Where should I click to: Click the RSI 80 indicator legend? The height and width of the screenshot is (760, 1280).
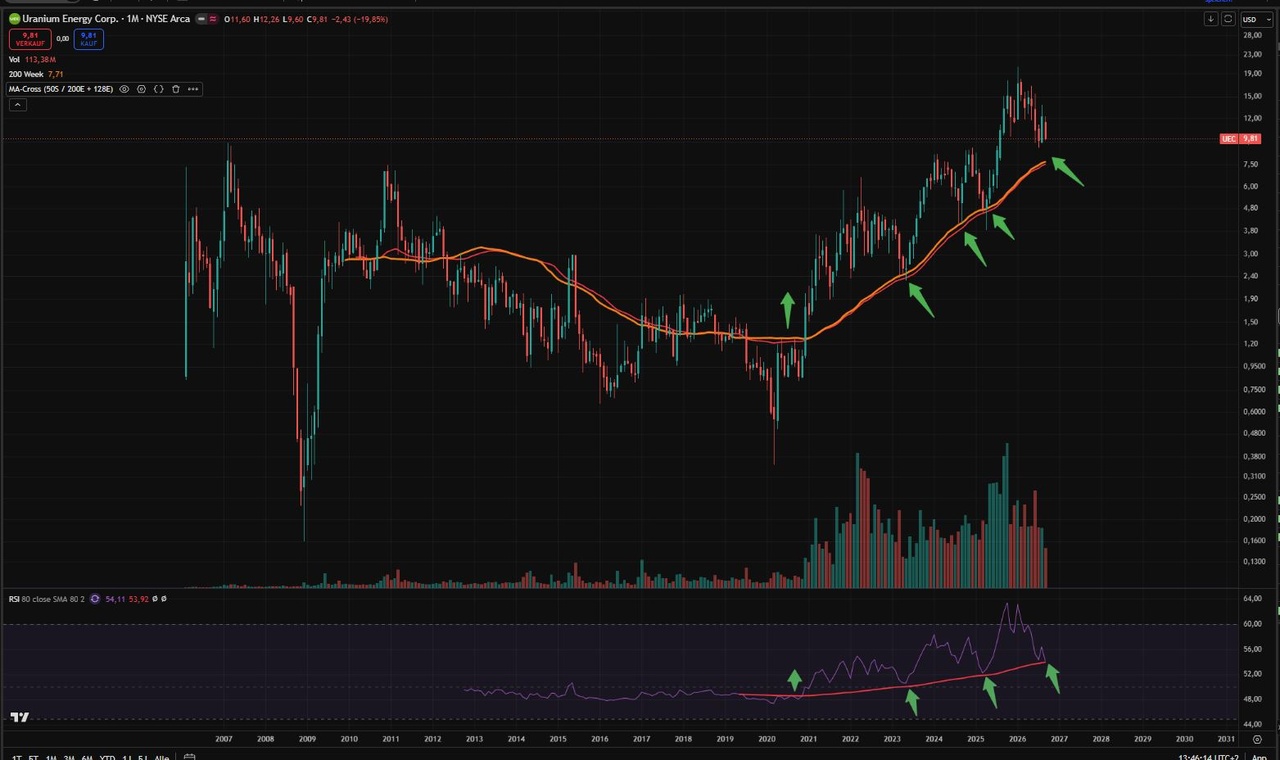point(46,599)
